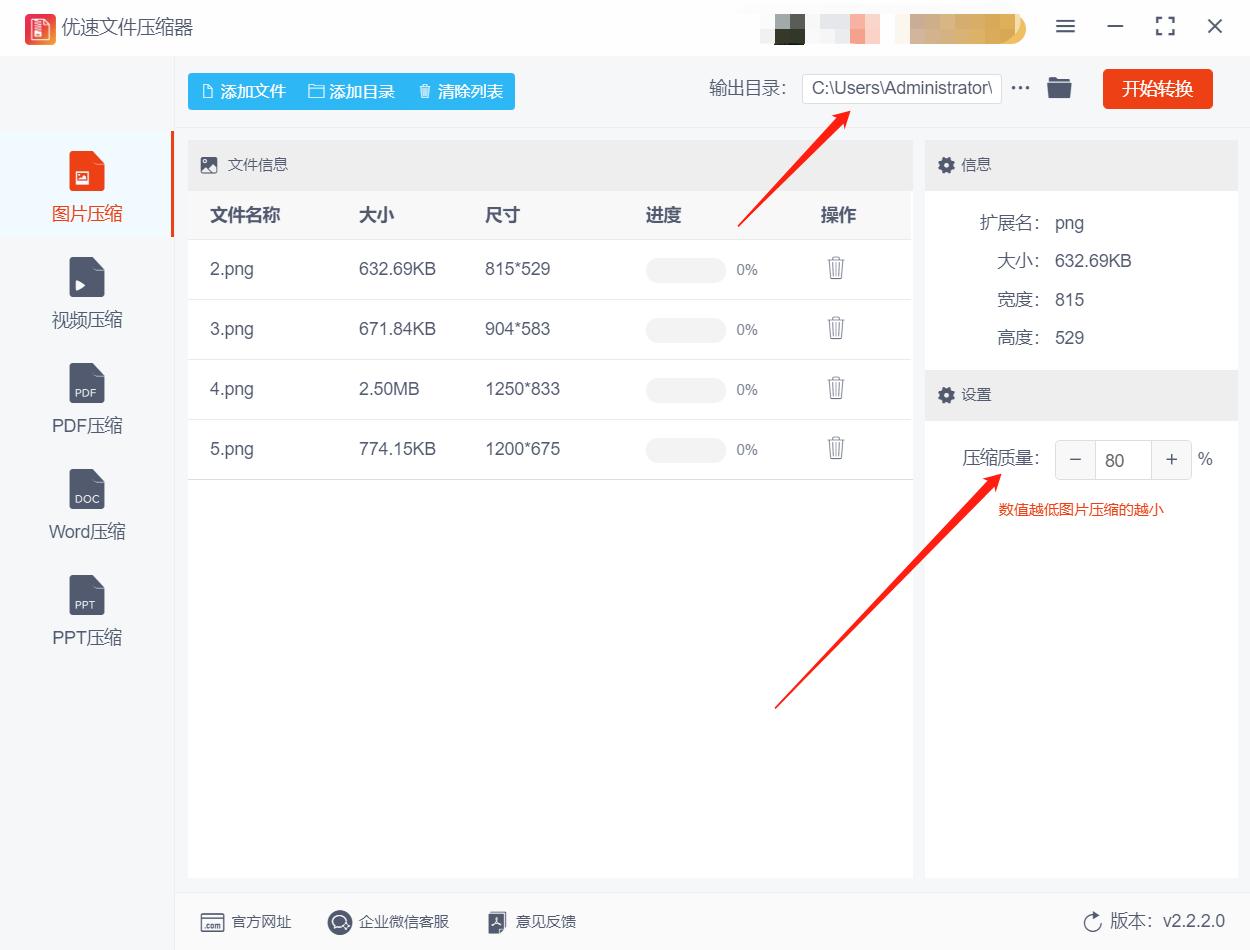Open 官方网址 official website link
The height and width of the screenshot is (950, 1250).
tap(245, 922)
